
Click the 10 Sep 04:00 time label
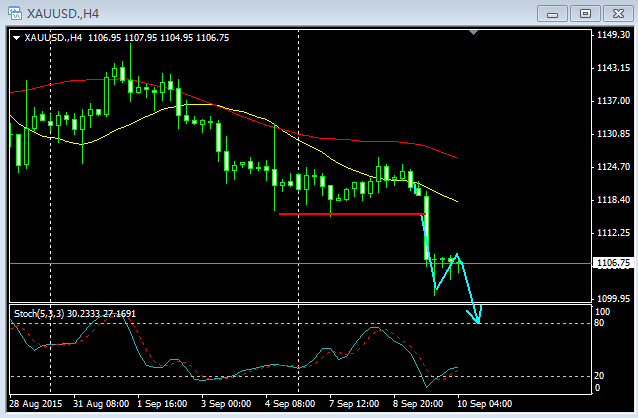[485, 404]
